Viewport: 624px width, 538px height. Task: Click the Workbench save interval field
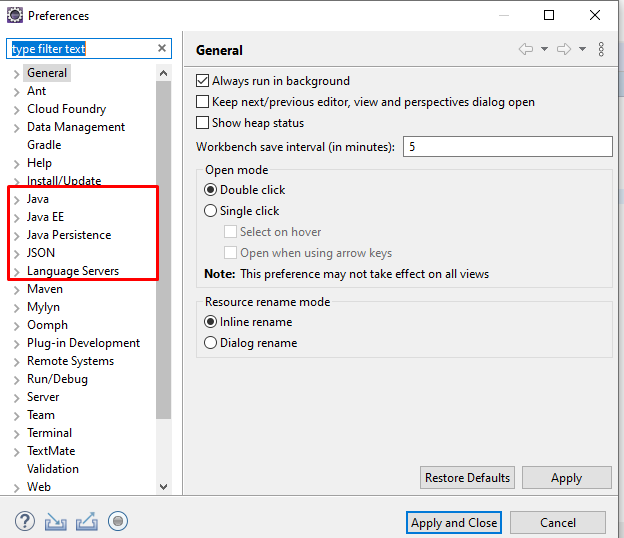click(507, 146)
